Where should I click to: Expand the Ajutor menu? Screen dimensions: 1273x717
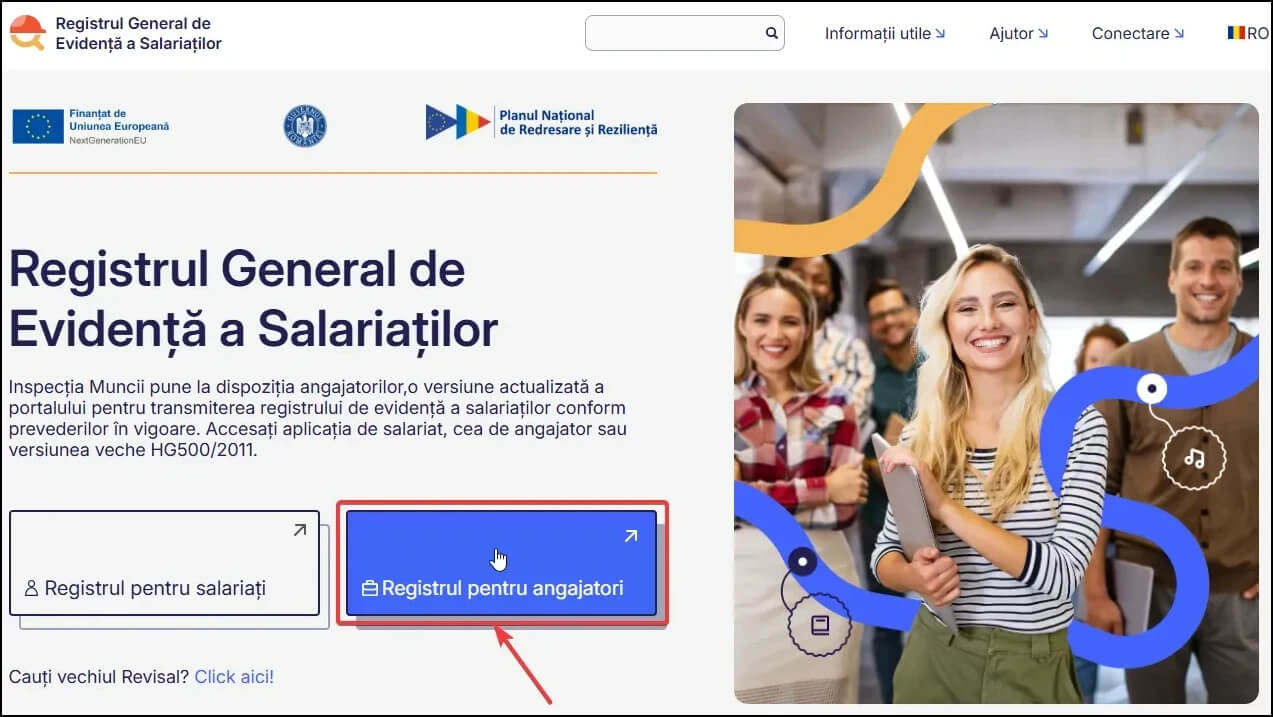tap(1019, 33)
